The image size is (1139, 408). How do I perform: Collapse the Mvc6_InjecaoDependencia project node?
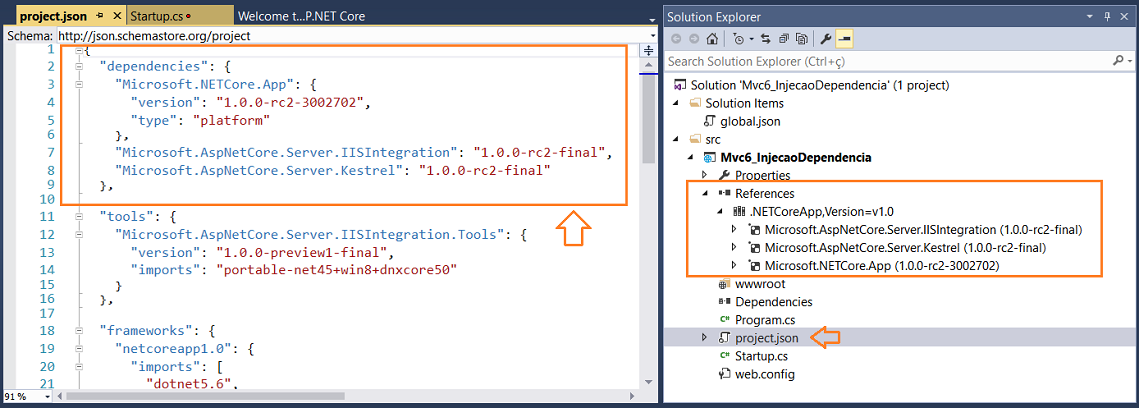point(689,157)
